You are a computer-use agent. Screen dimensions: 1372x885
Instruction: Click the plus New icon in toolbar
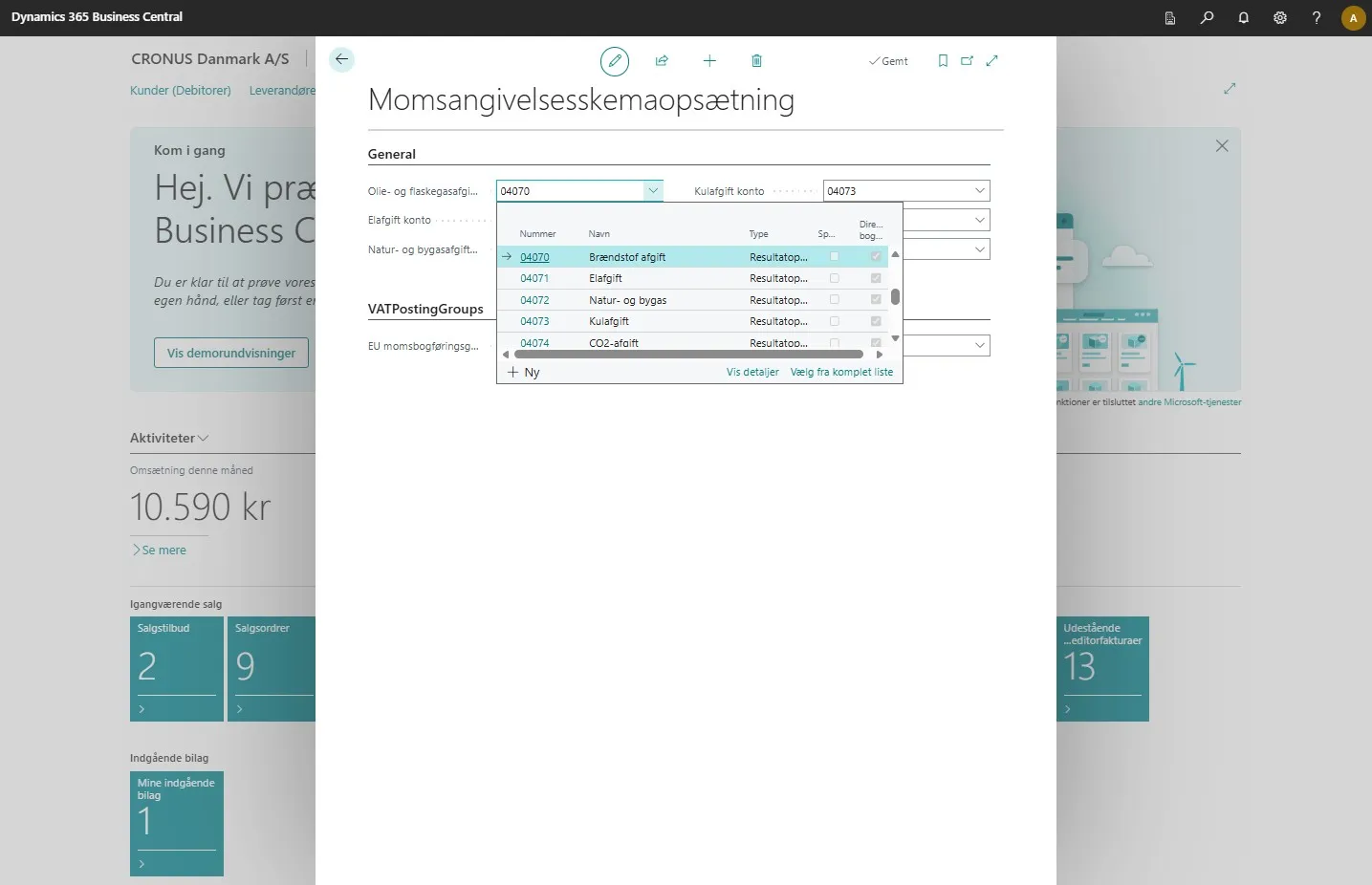click(709, 61)
